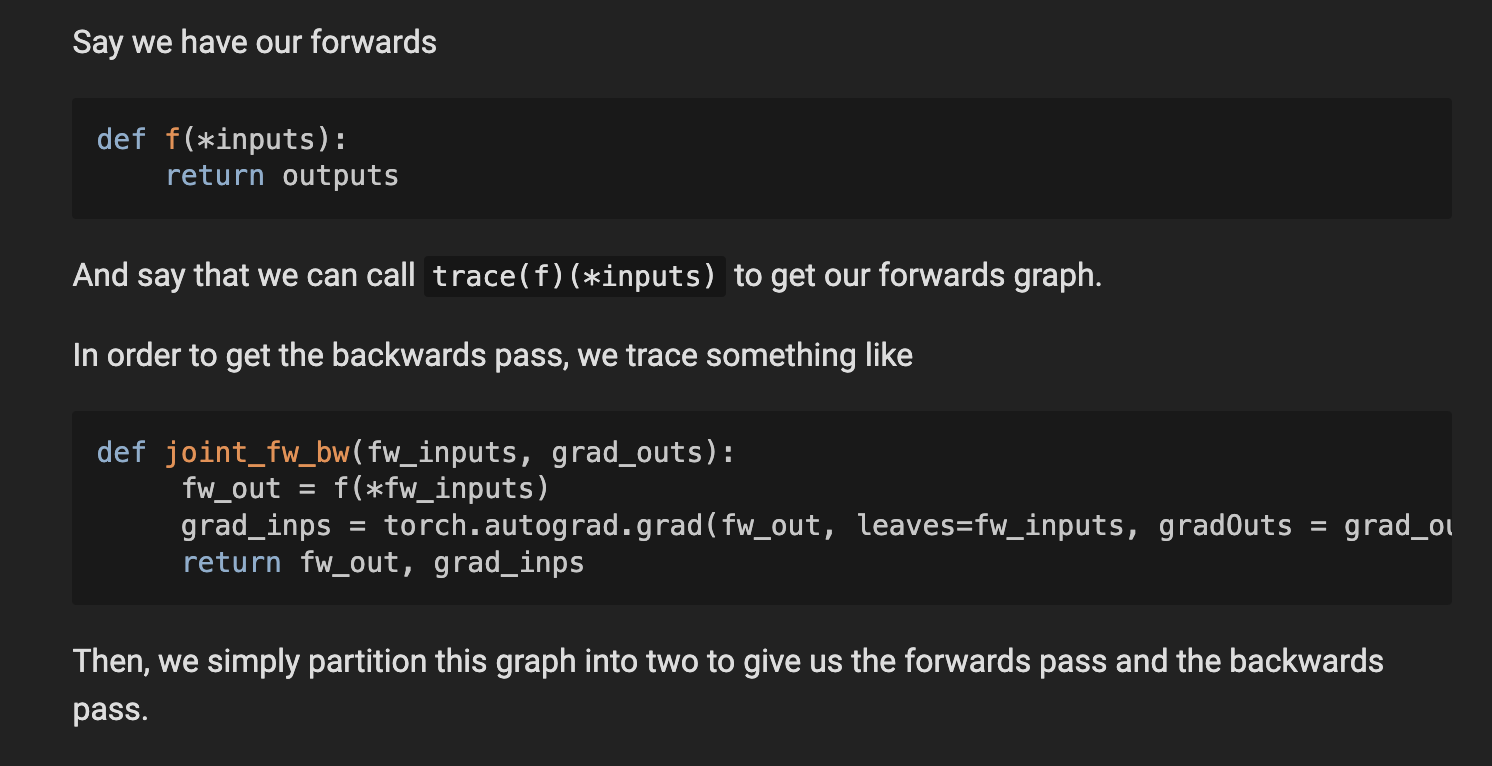Click the gradOuts keyword argument
This screenshot has height=766, width=1492.
[1225, 525]
